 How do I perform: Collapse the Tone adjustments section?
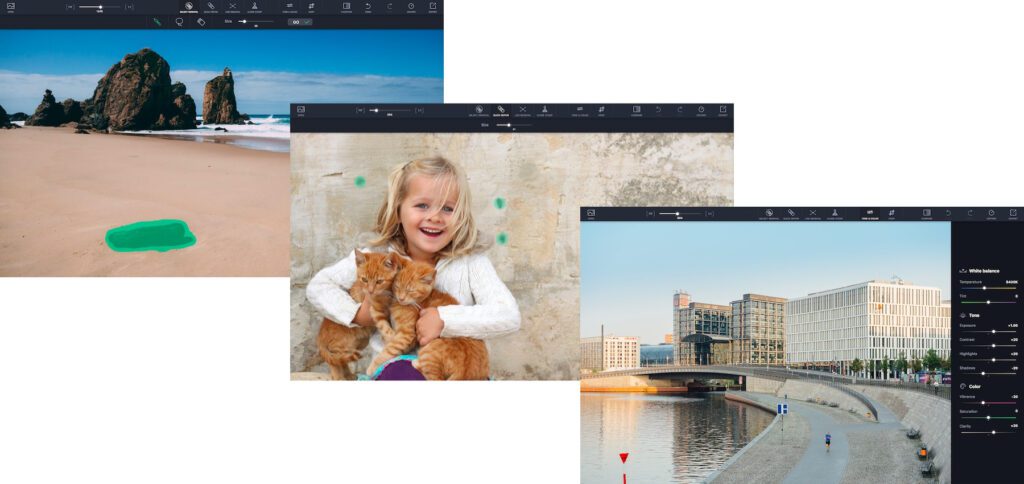tap(974, 315)
